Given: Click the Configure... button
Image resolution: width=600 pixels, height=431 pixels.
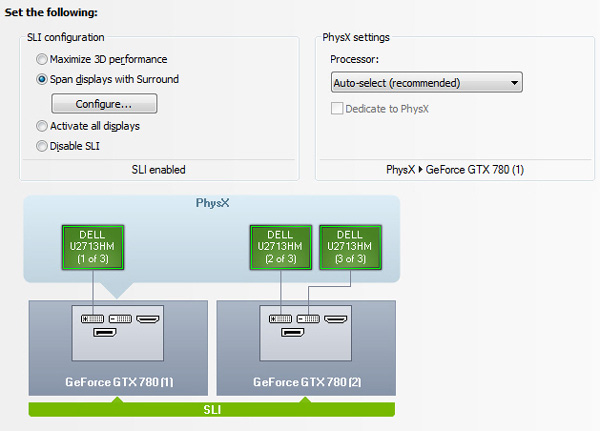Looking at the screenshot, I should [x=104, y=103].
